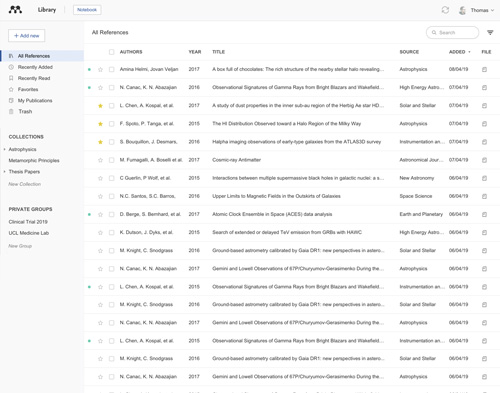Open the UCL Medicine Lab group
Image resolution: width=500 pixels, height=393 pixels.
click(x=29, y=233)
